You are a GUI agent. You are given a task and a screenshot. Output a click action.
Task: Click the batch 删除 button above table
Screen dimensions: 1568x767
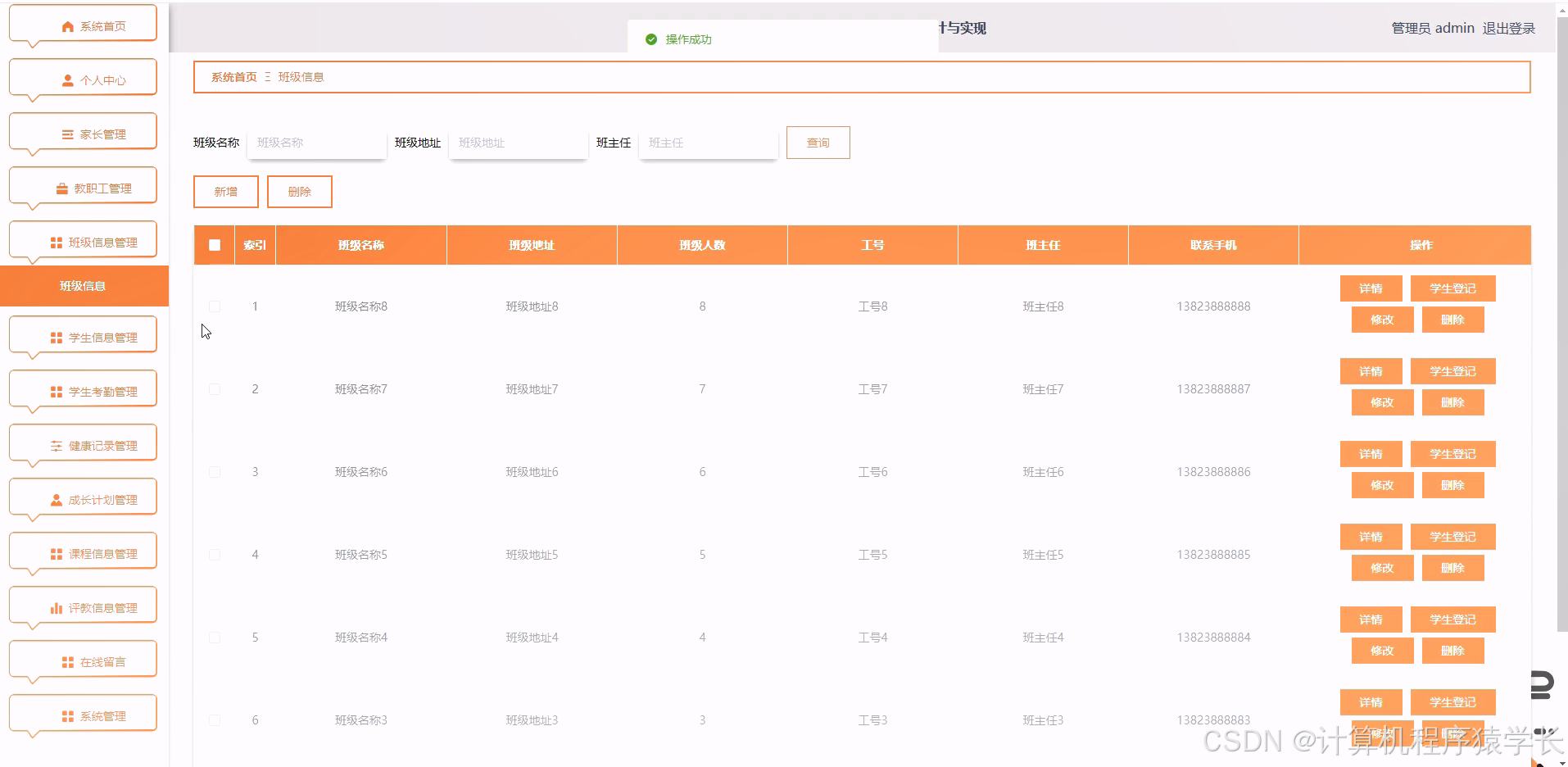[x=300, y=192]
